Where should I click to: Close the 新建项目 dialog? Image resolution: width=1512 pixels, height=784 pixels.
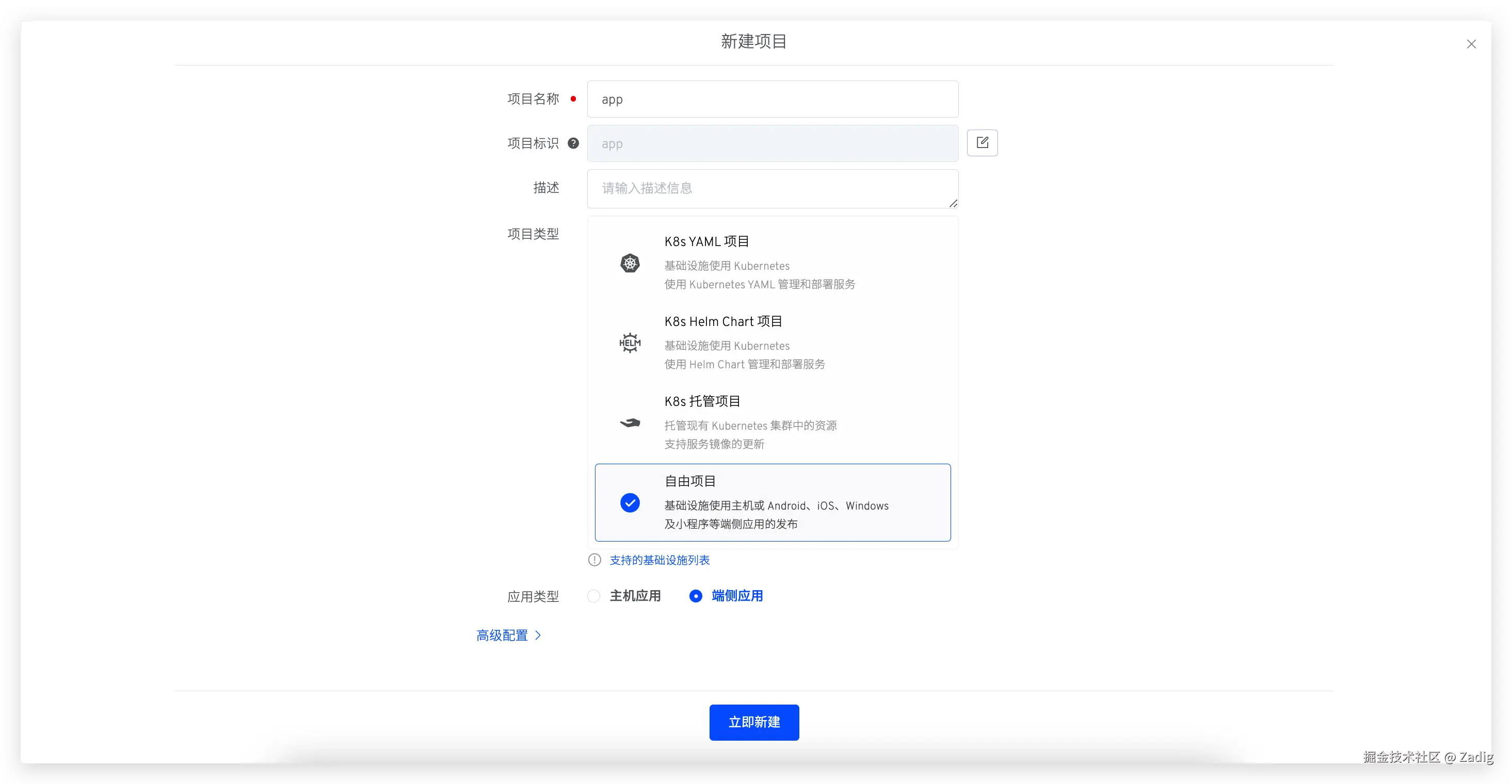(x=1471, y=44)
